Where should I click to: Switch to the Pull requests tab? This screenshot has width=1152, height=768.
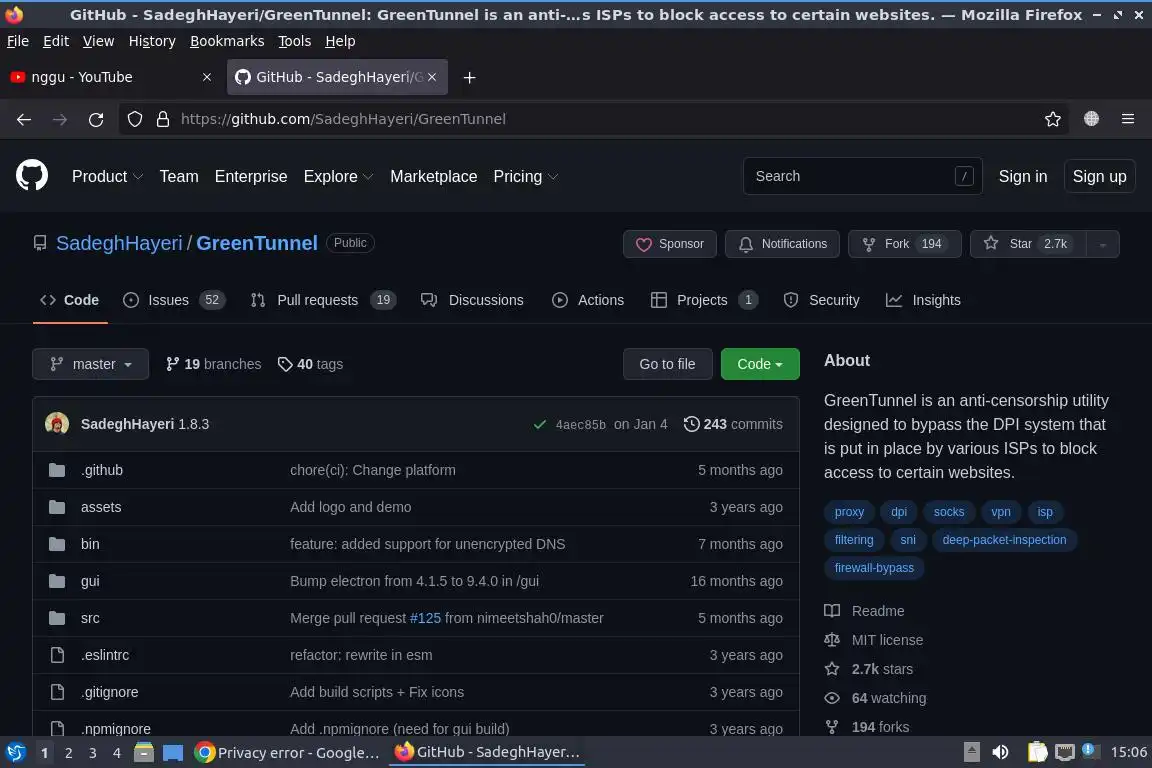pos(323,300)
